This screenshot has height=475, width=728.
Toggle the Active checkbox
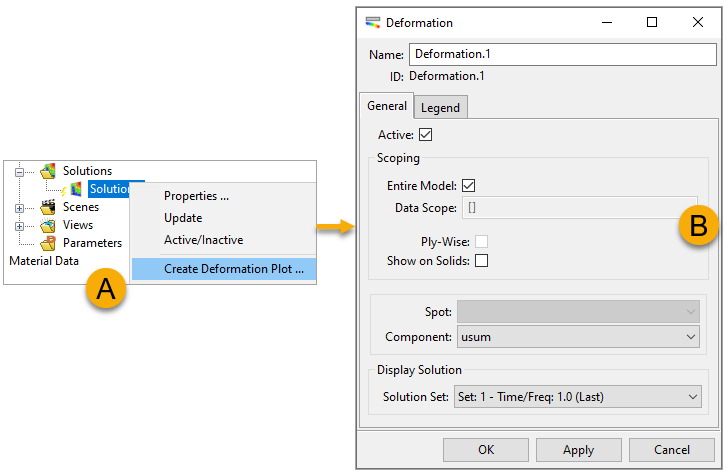tap(425, 135)
